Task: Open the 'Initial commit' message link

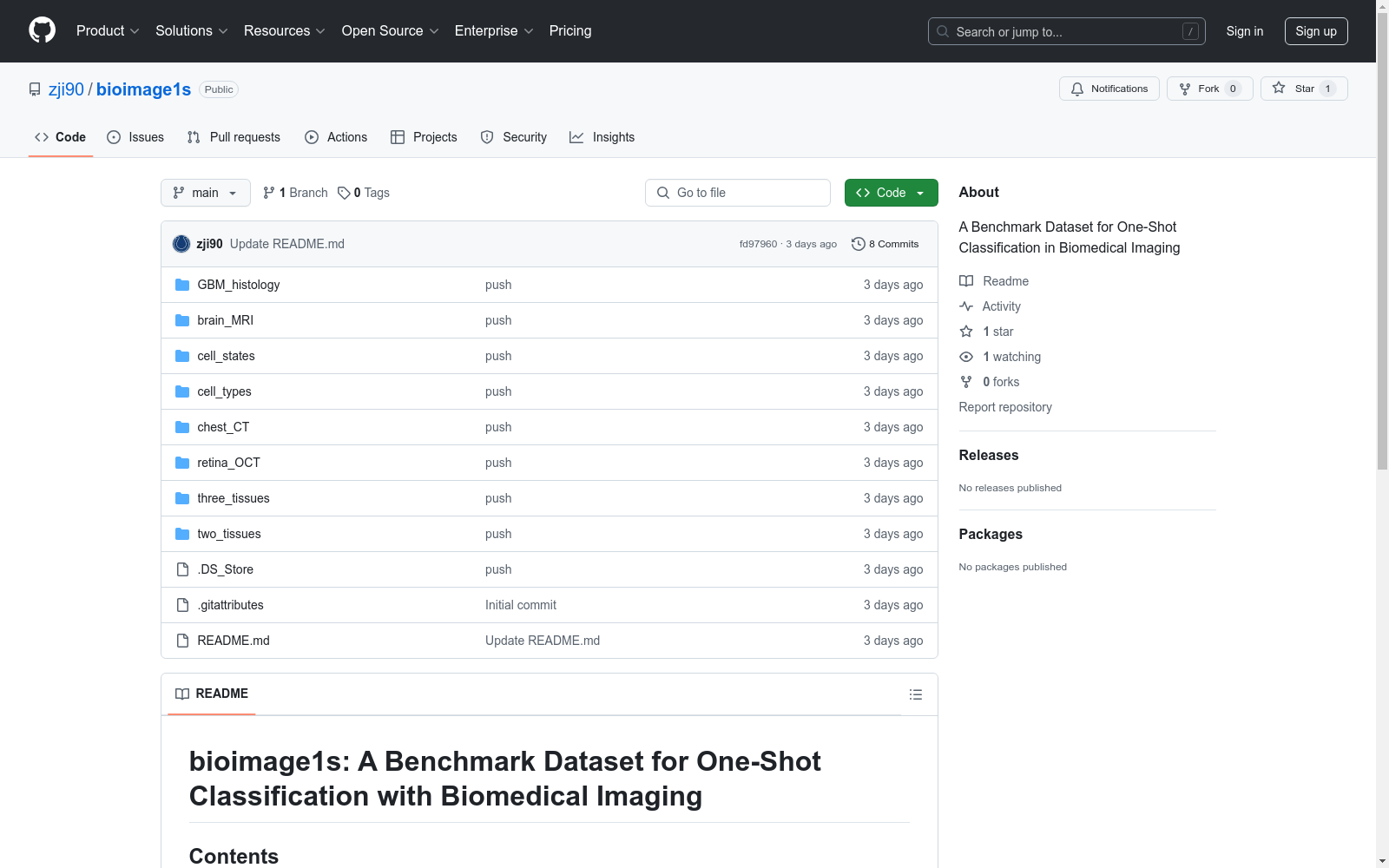Action: [521, 605]
